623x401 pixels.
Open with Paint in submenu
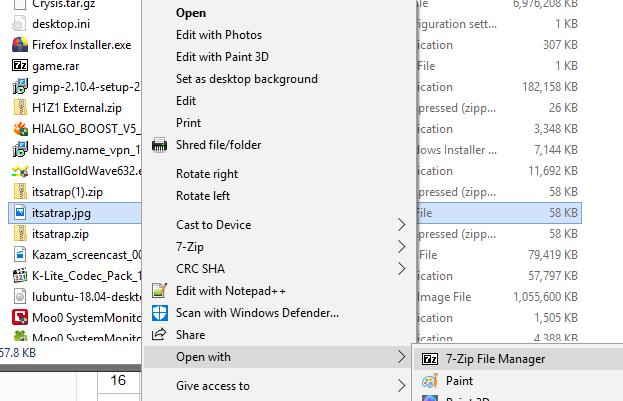tap(459, 381)
